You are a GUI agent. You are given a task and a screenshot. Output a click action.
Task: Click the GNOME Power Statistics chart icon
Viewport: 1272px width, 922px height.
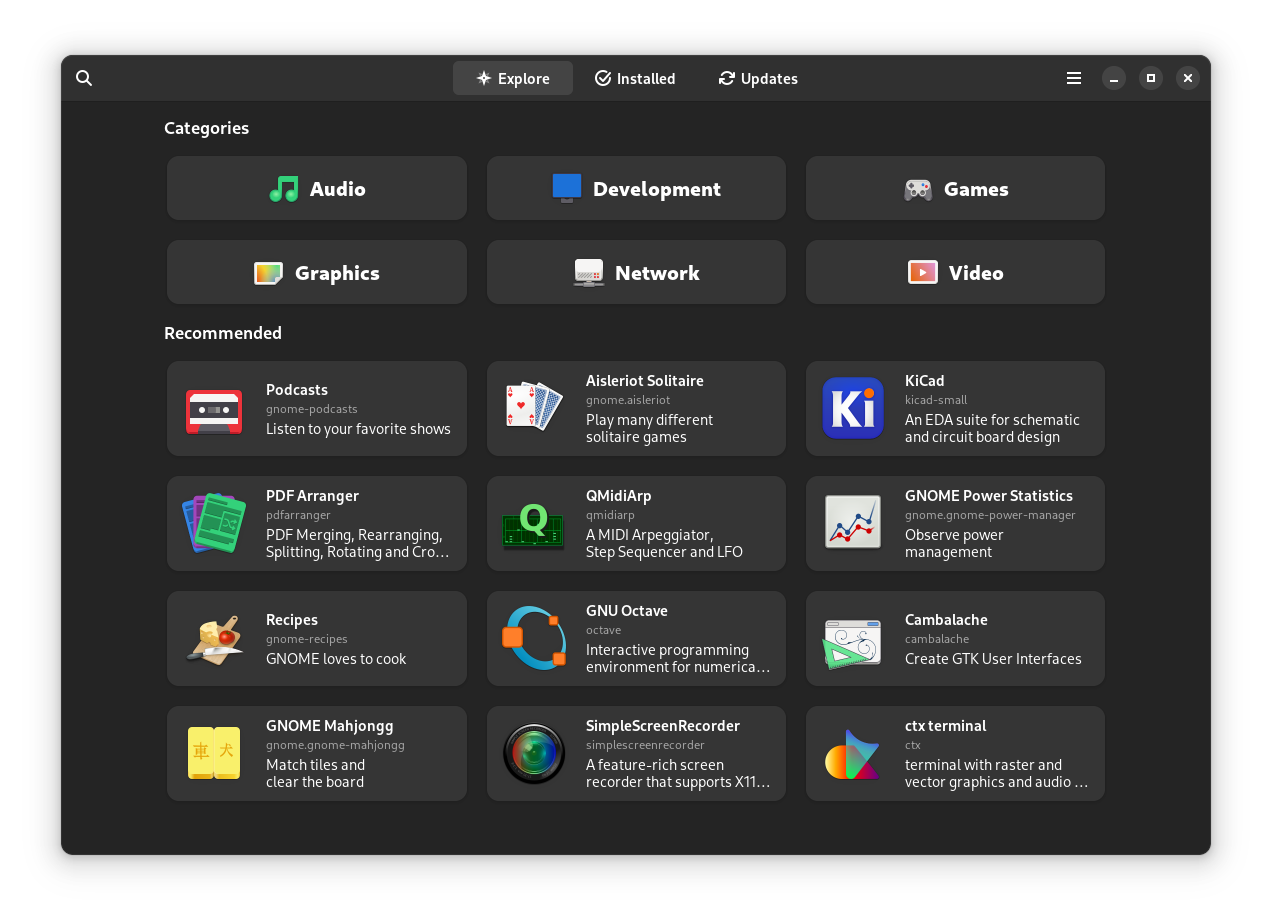click(x=853, y=522)
